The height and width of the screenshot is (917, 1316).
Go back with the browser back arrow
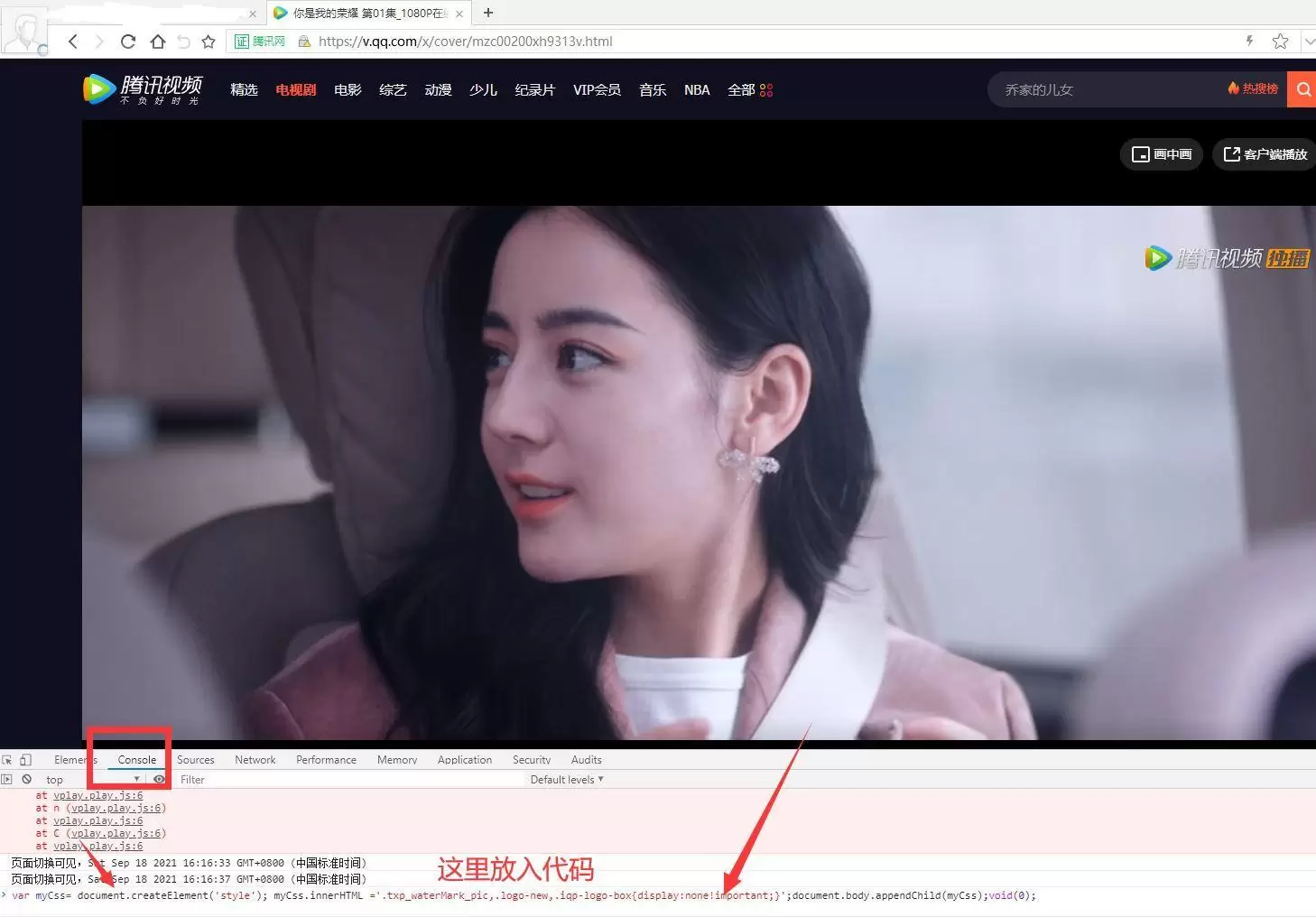coord(73,42)
